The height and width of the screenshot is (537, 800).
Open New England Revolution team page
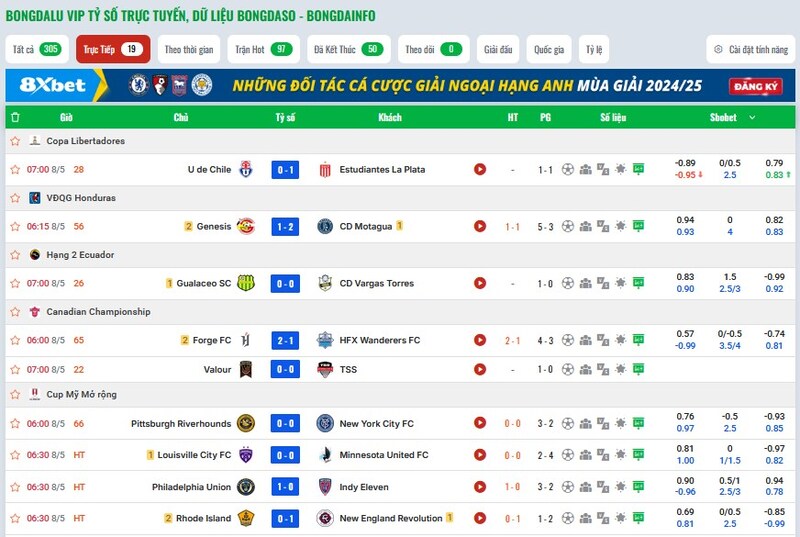(391, 518)
